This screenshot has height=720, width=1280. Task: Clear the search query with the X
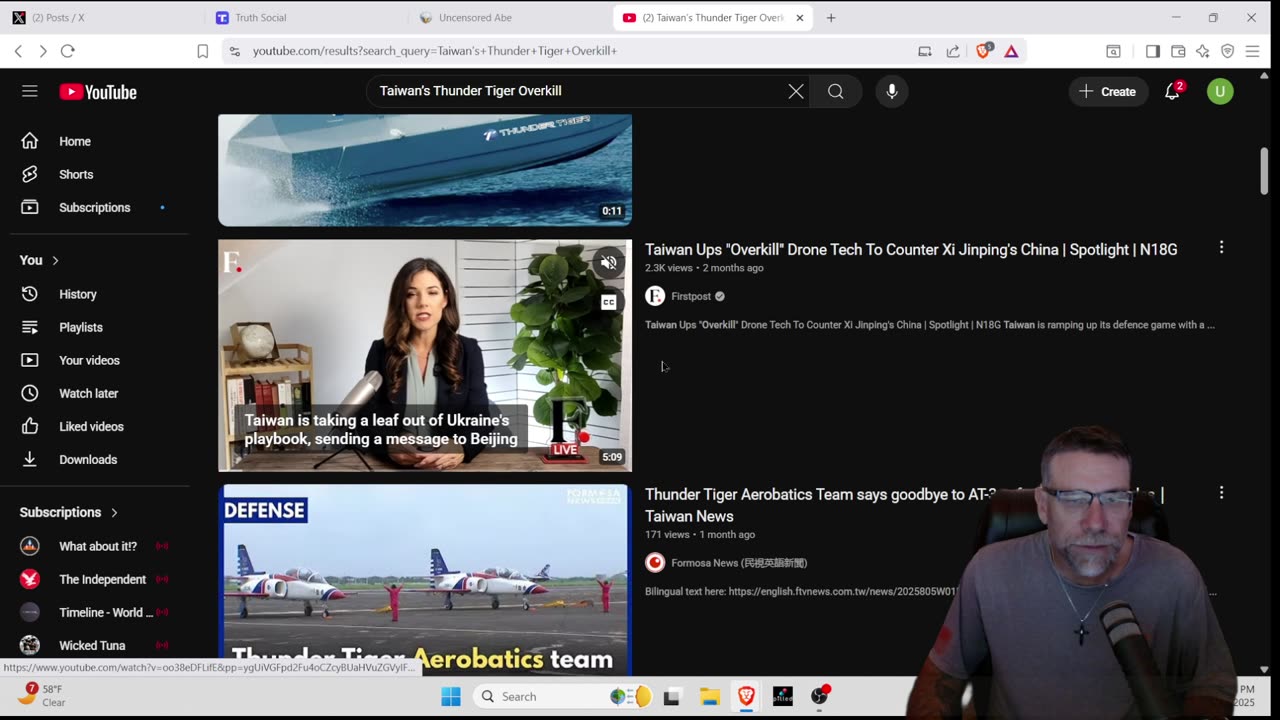[796, 91]
